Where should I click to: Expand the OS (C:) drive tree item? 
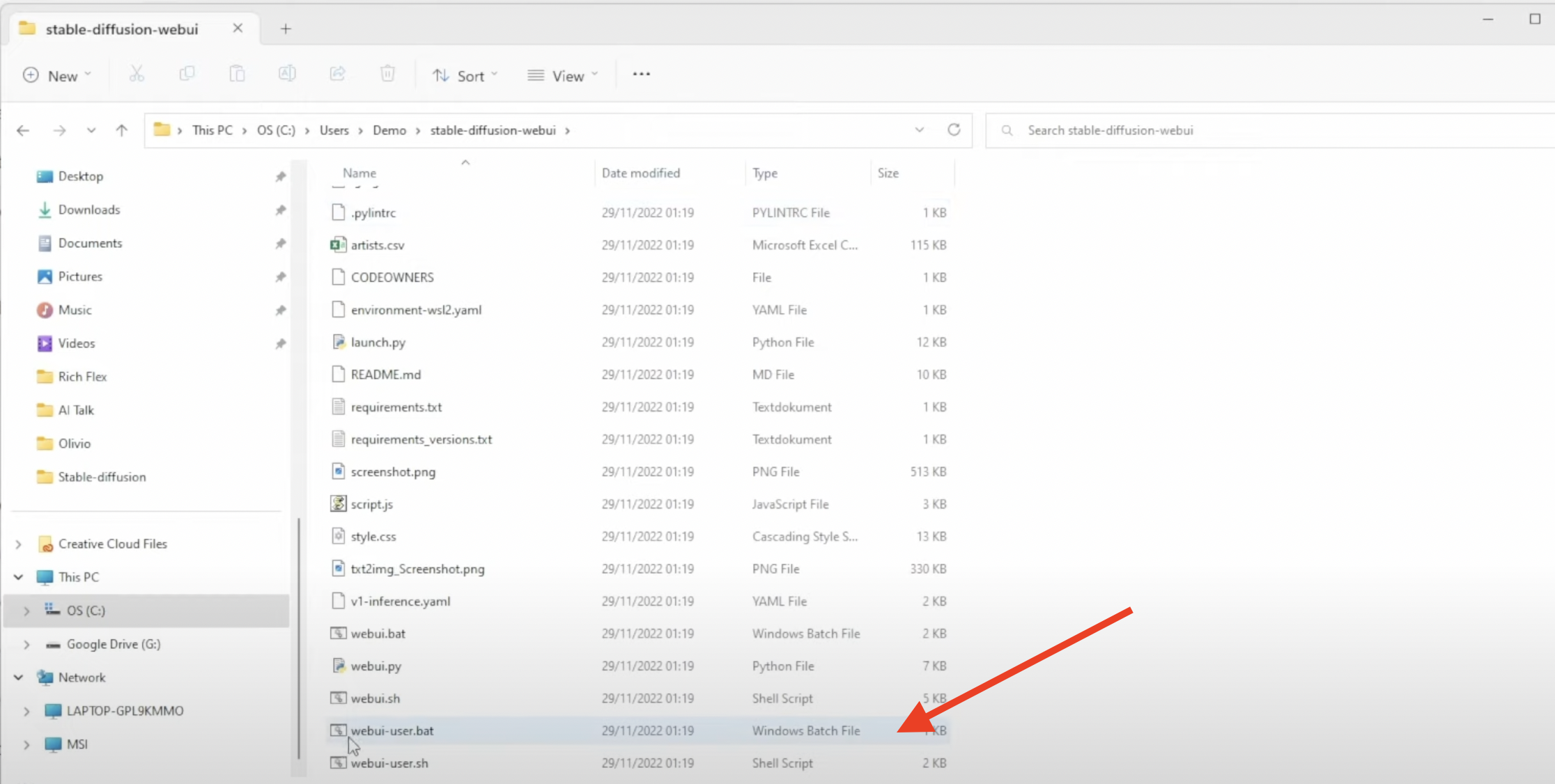pos(26,610)
